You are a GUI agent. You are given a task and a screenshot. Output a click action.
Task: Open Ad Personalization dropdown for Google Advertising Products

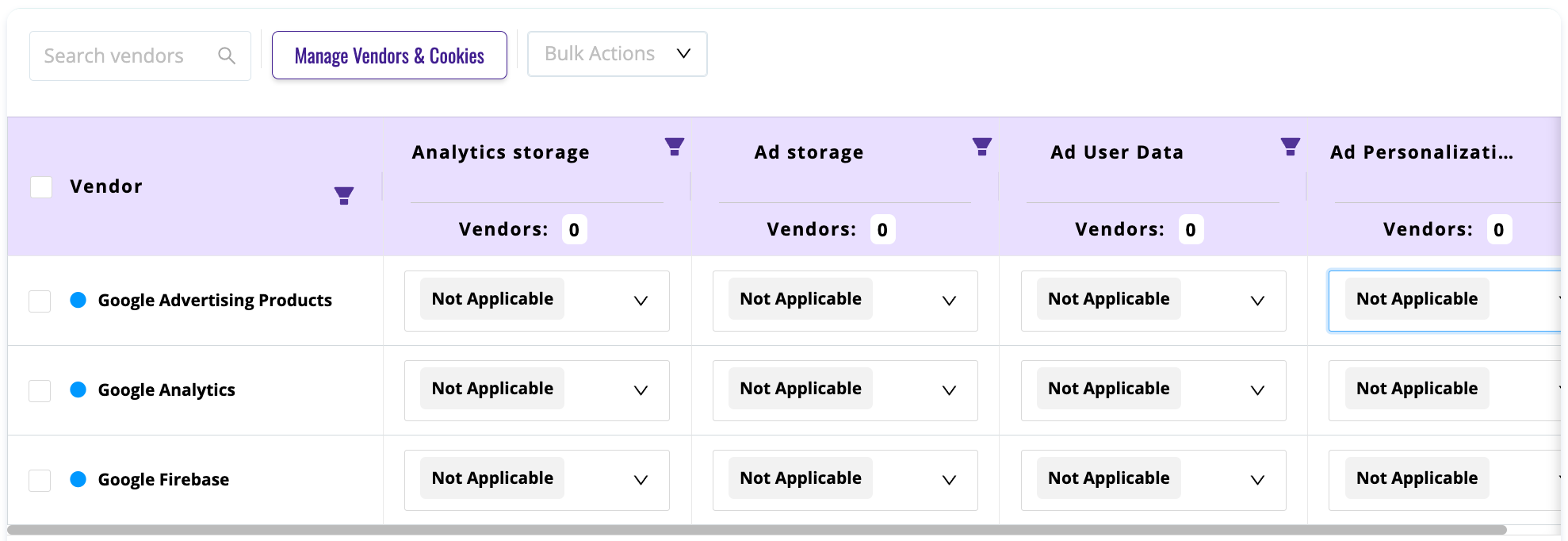click(1444, 301)
